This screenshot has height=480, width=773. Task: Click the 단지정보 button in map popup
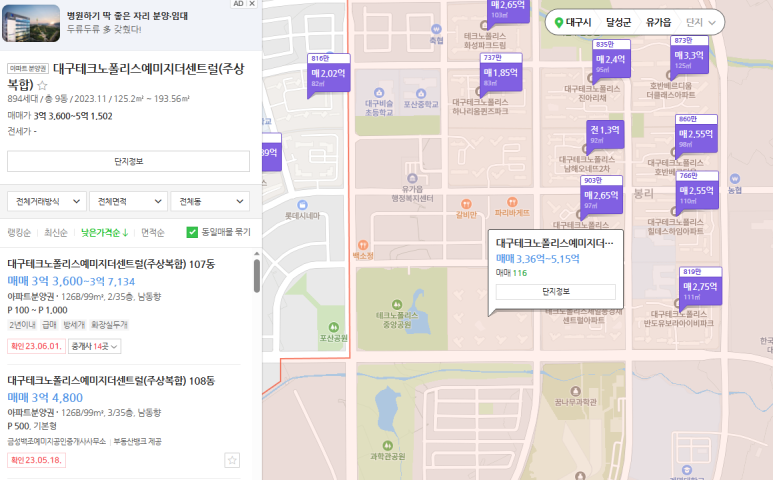556,292
